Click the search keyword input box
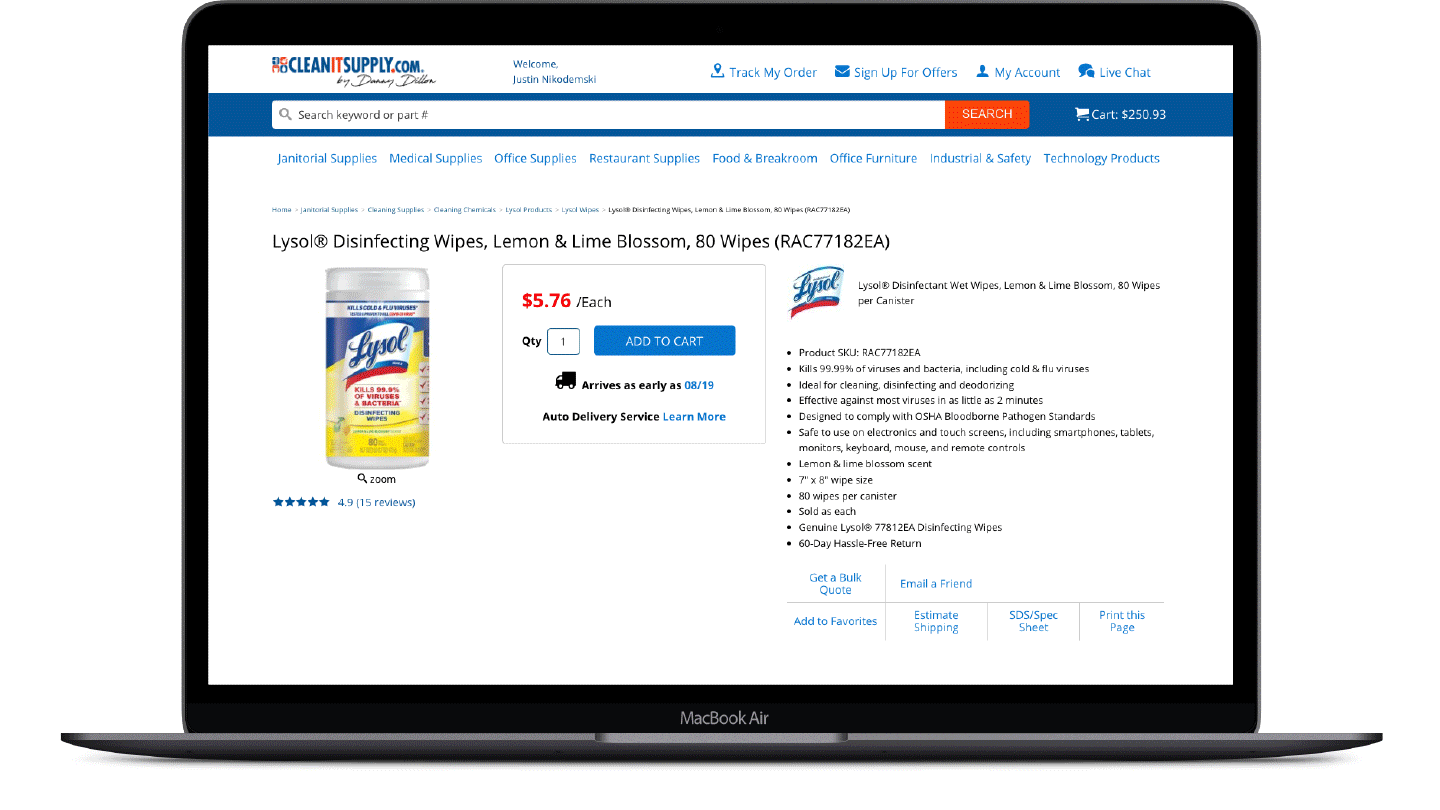The width and height of the screenshot is (1440, 810). (608, 115)
